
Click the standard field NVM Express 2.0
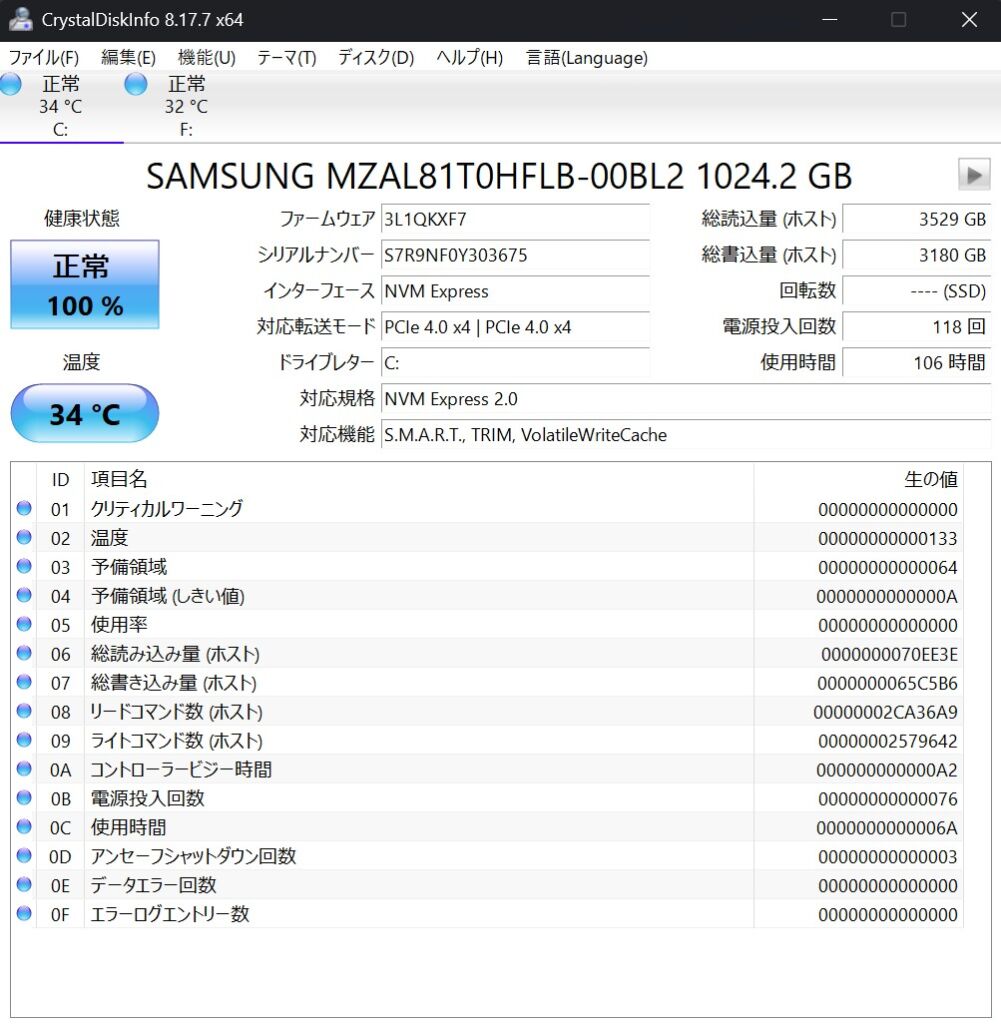pyautogui.click(x=686, y=398)
